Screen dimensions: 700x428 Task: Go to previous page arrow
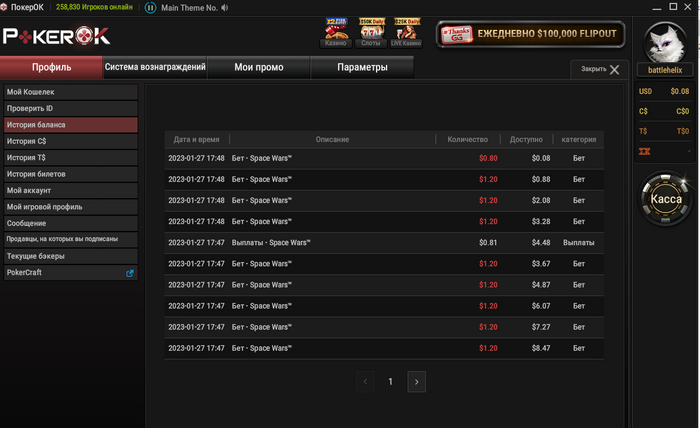tap(365, 382)
